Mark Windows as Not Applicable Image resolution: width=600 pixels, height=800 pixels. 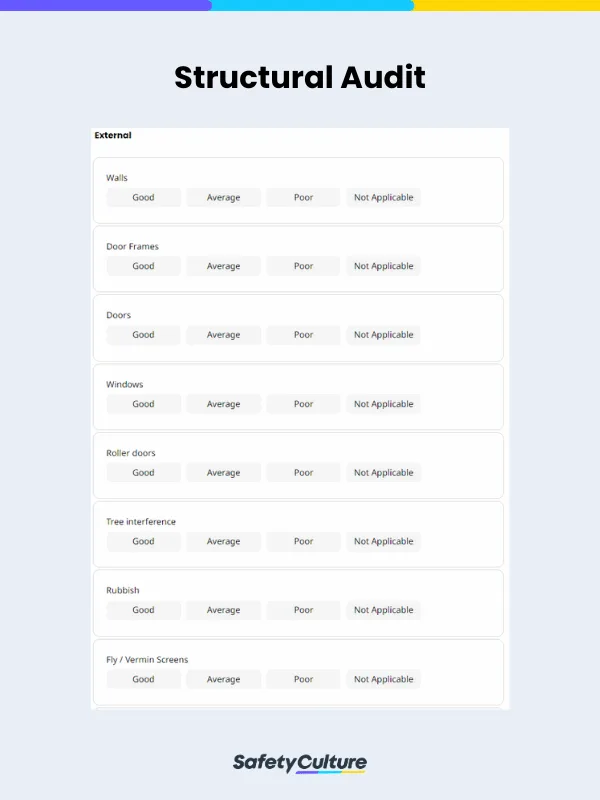pyautogui.click(x=383, y=404)
